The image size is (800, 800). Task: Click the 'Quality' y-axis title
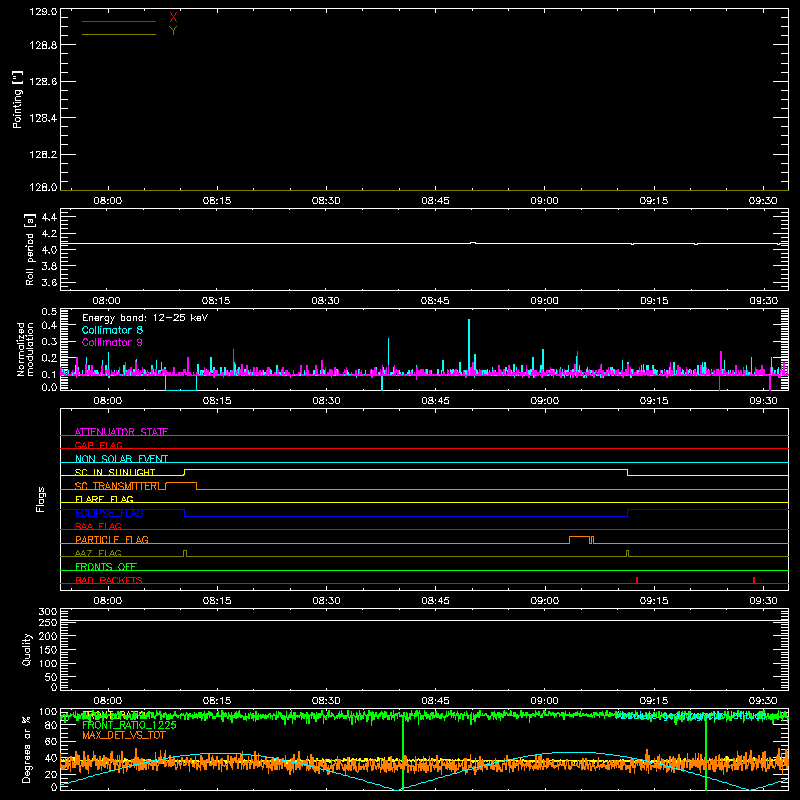(27, 649)
